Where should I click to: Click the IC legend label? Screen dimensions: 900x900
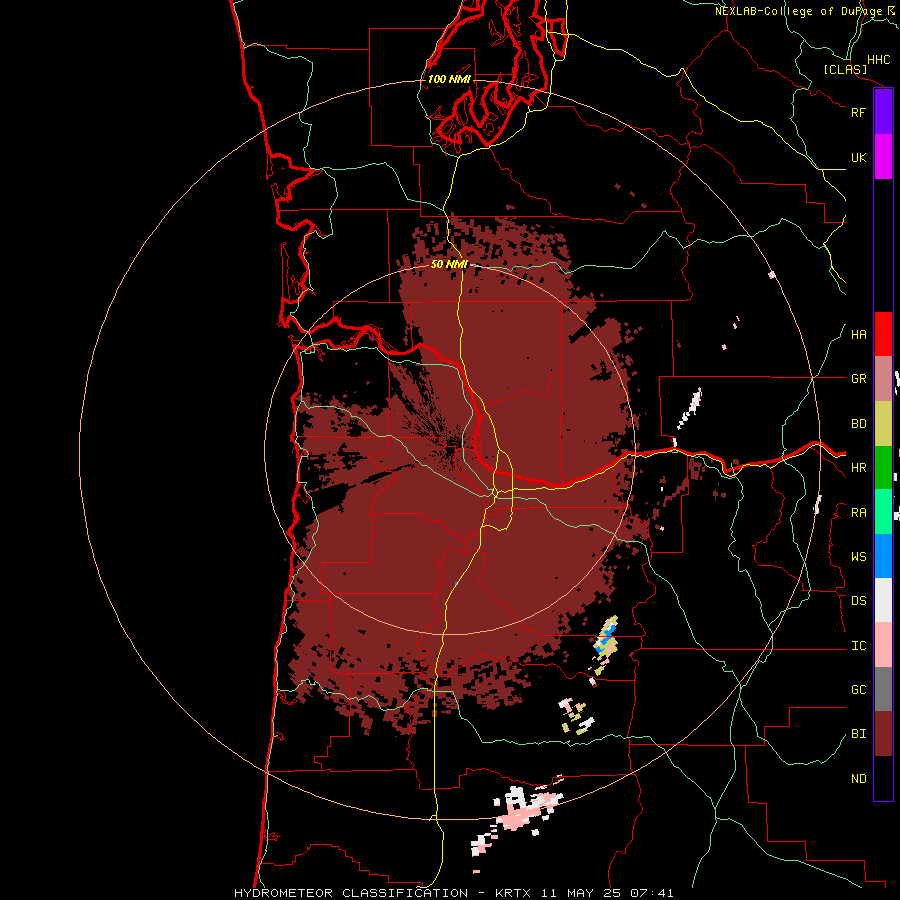(x=858, y=646)
